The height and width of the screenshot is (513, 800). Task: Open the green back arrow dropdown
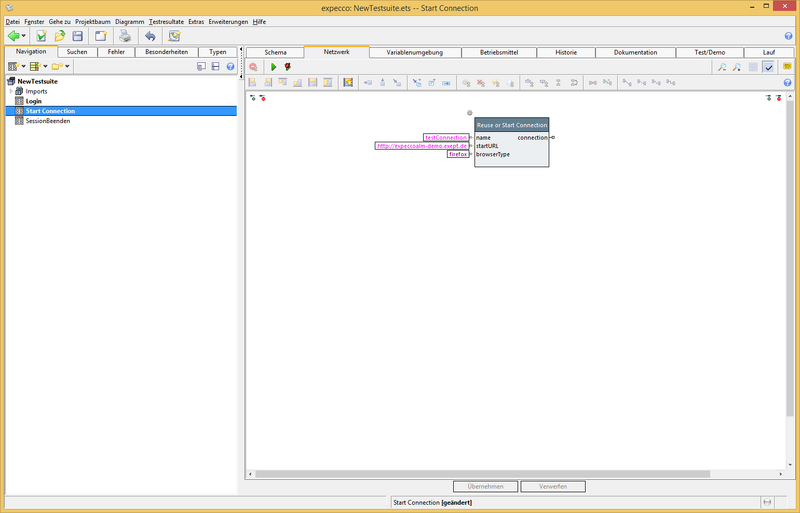click(x=25, y=36)
